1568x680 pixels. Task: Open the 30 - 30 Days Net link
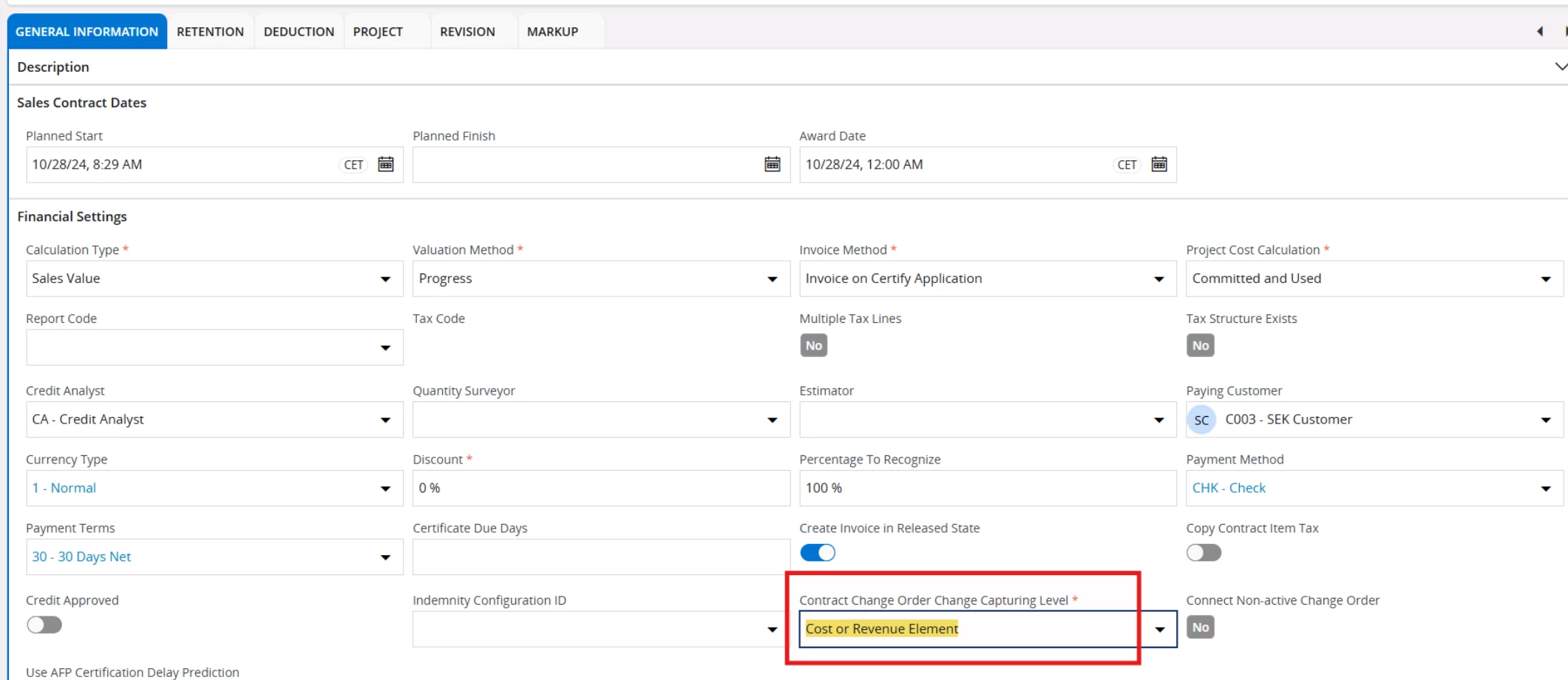[81, 557]
